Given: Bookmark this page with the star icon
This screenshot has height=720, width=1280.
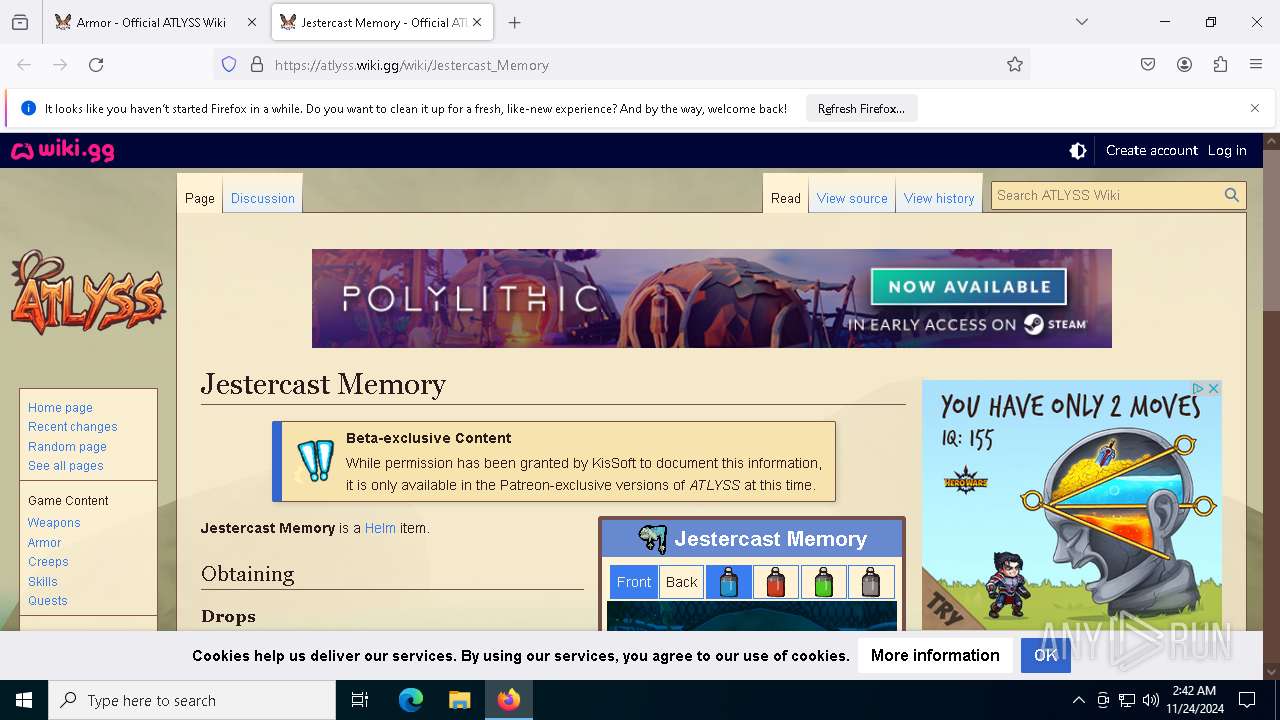Looking at the screenshot, I should pos(1015,65).
